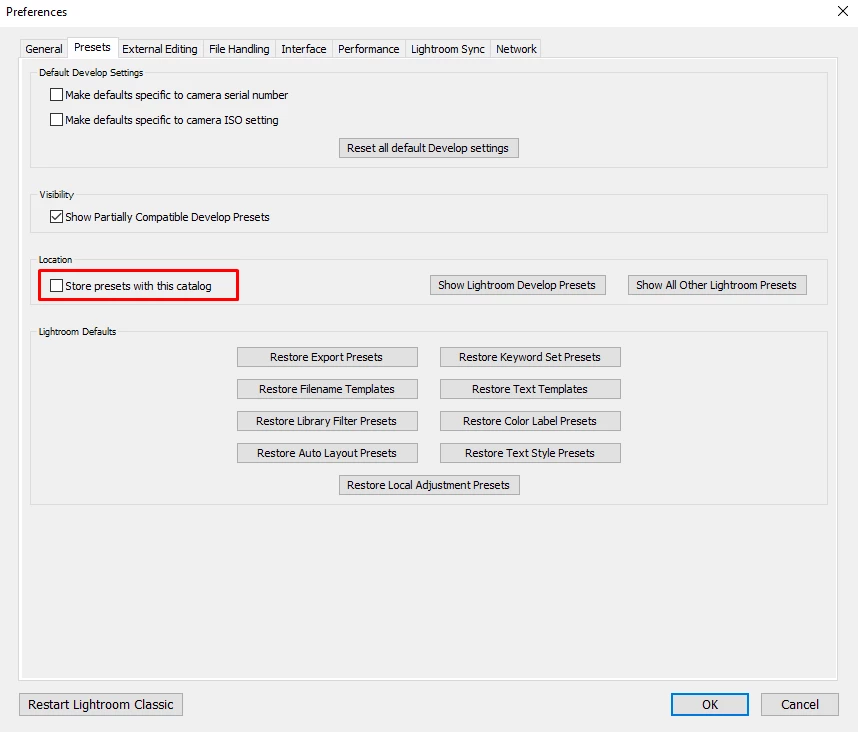This screenshot has width=858, height=732.
Task: Switch to the Performance tab
Action: click(x=368, y=49)
